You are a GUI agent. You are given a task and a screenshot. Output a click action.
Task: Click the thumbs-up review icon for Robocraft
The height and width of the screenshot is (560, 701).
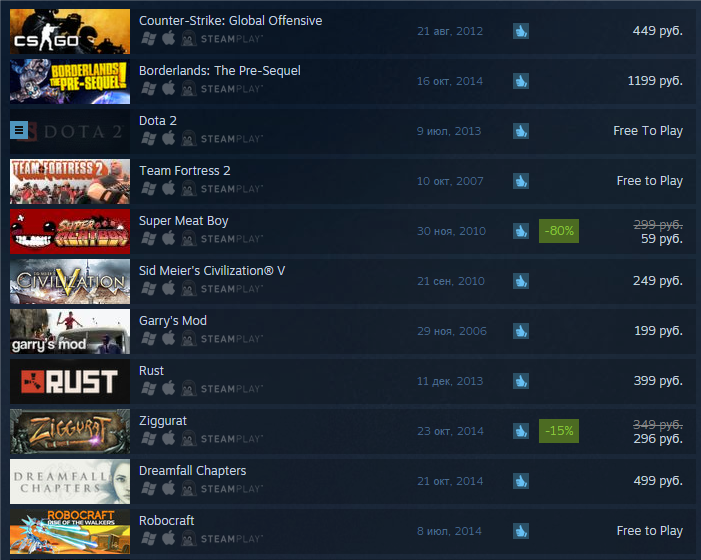(521, 531)
